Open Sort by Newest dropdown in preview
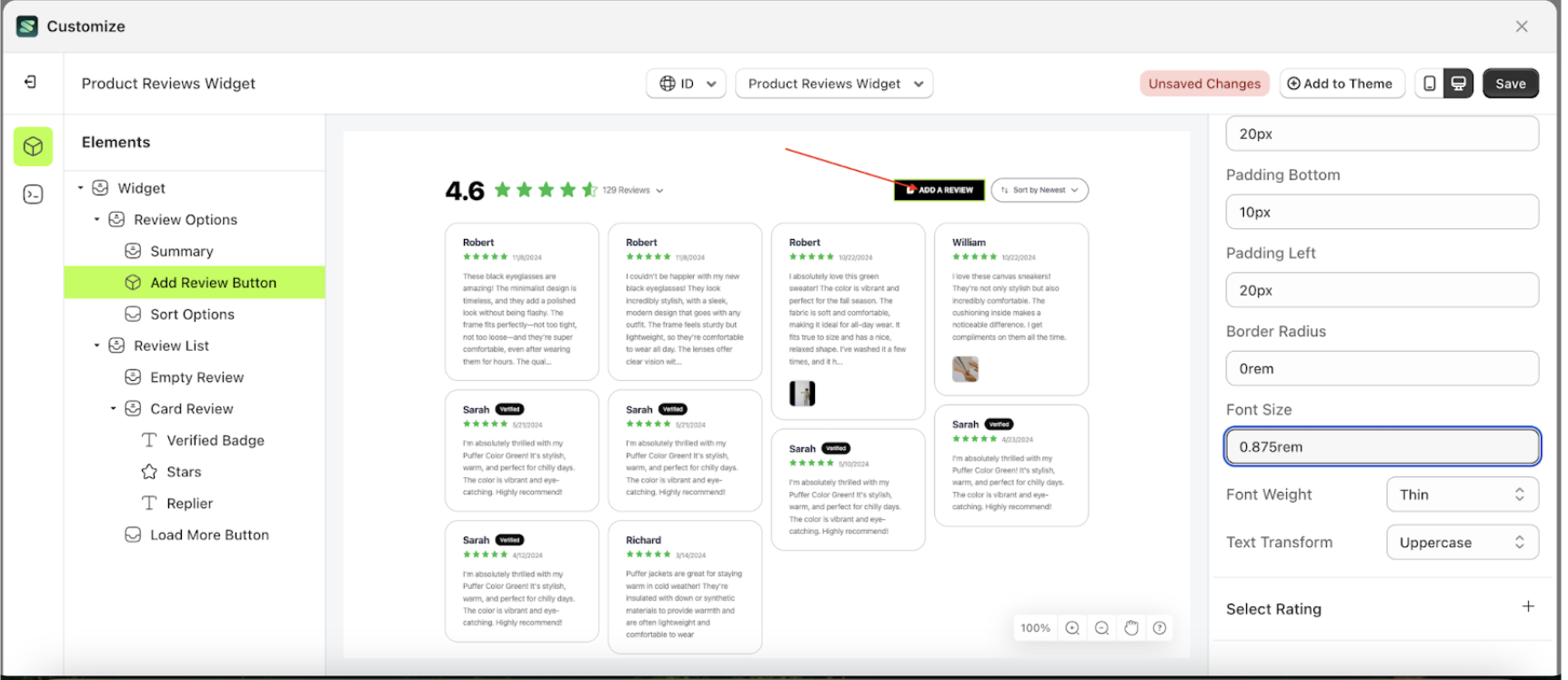1568x680 pixels. coord(1040,190)
